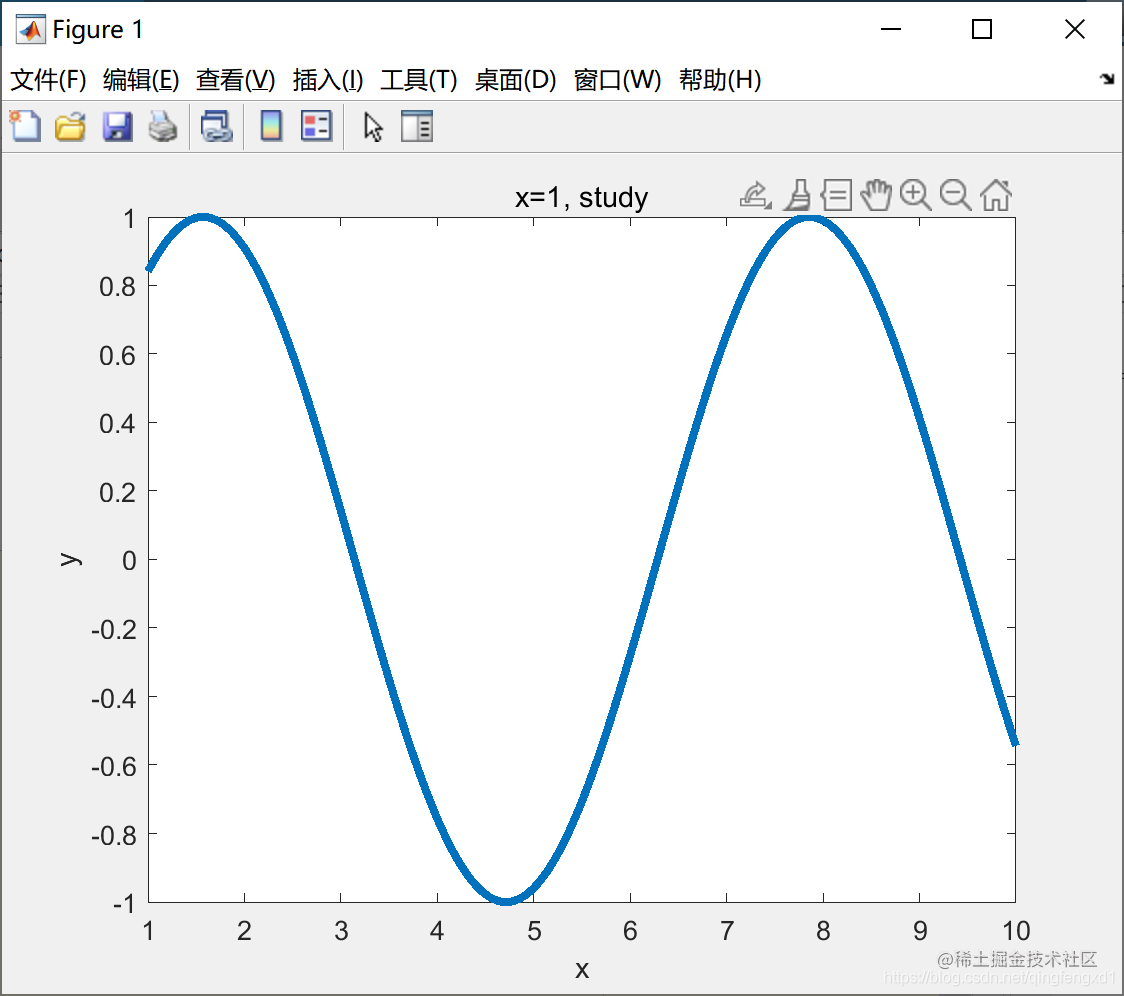Open the 窗口(W) menu
The image size is (1124, 996).
click(x=617, y=80)
